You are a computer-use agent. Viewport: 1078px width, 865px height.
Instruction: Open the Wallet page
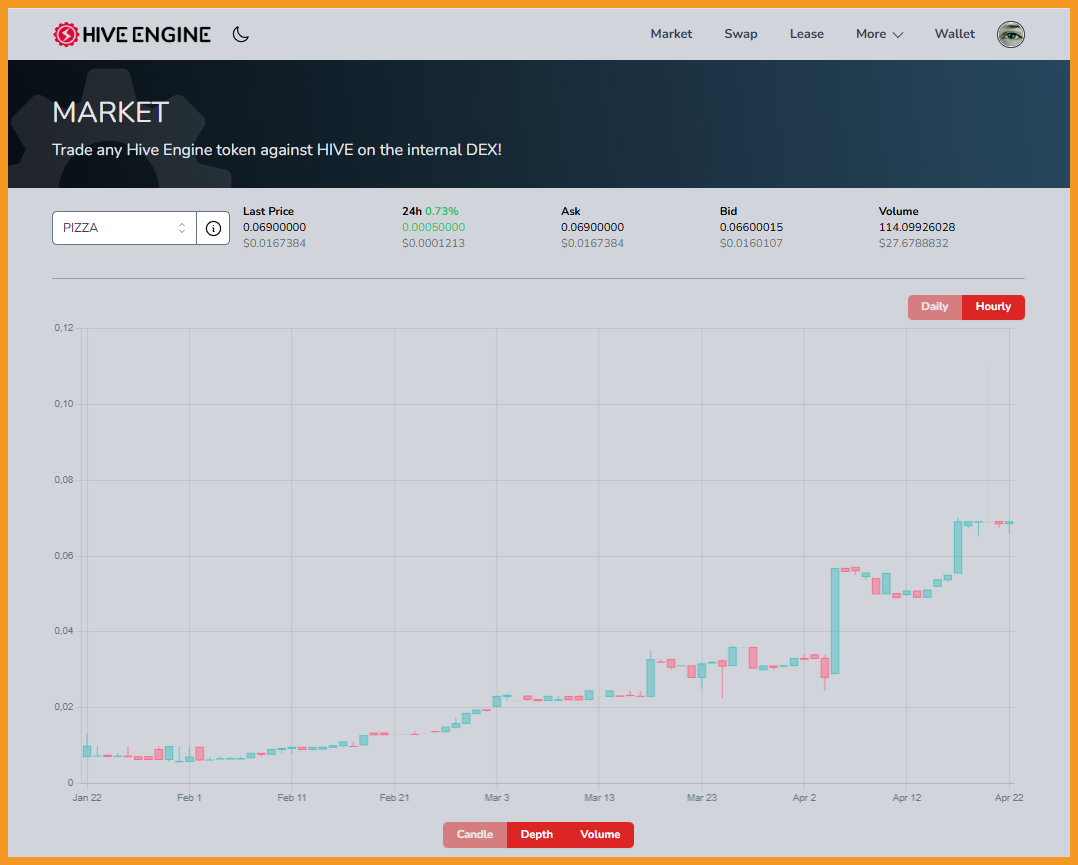coord(954,34)
